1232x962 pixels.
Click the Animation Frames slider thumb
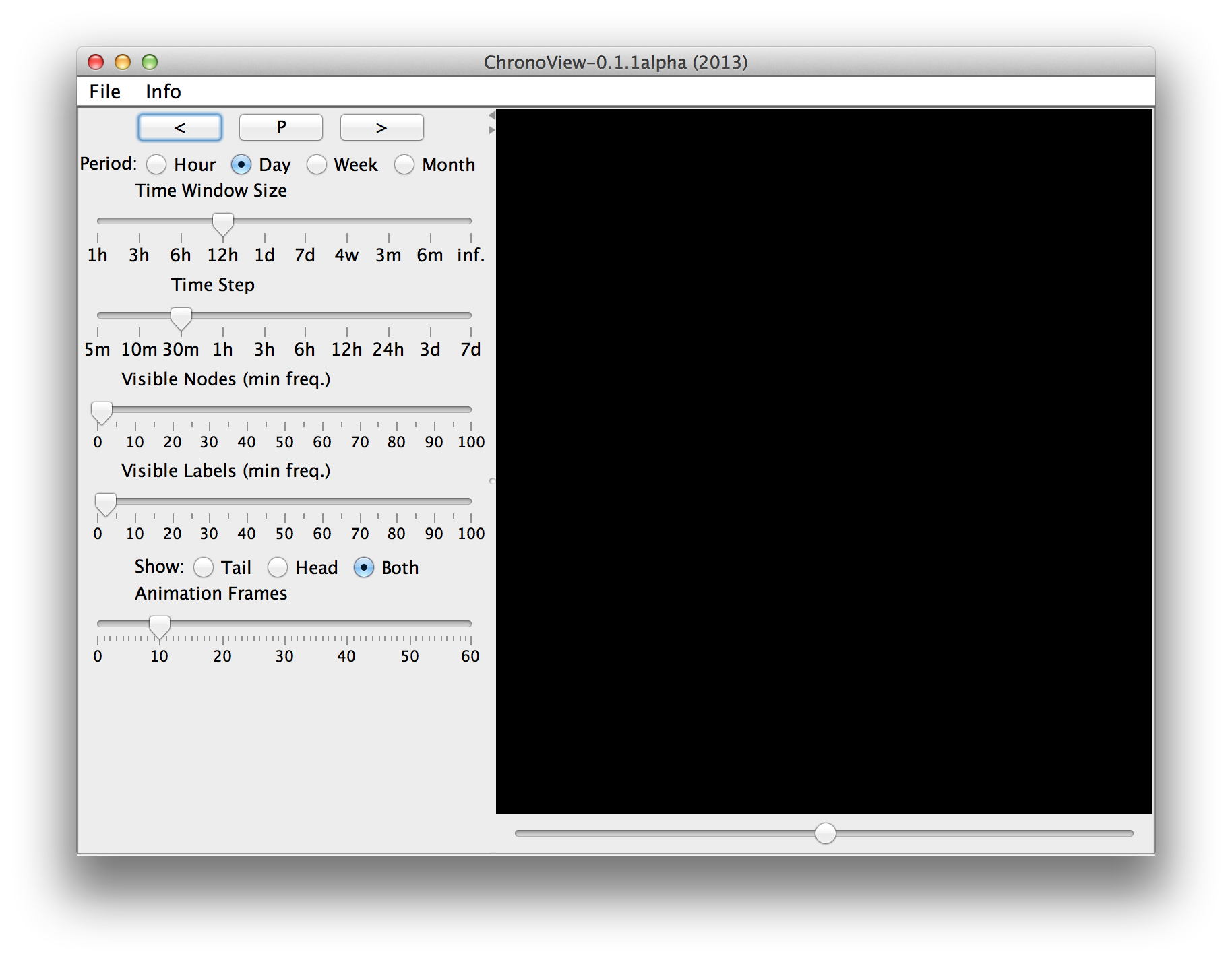160,627
